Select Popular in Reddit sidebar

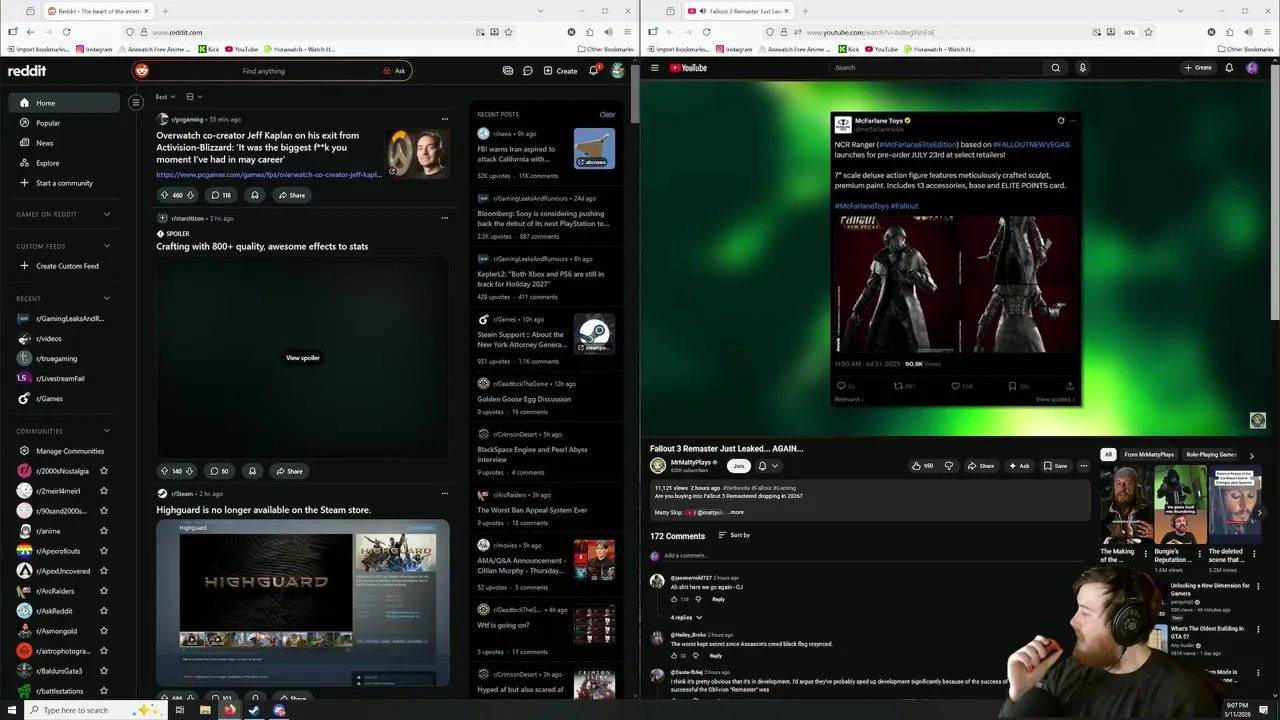tap(64, 123)
